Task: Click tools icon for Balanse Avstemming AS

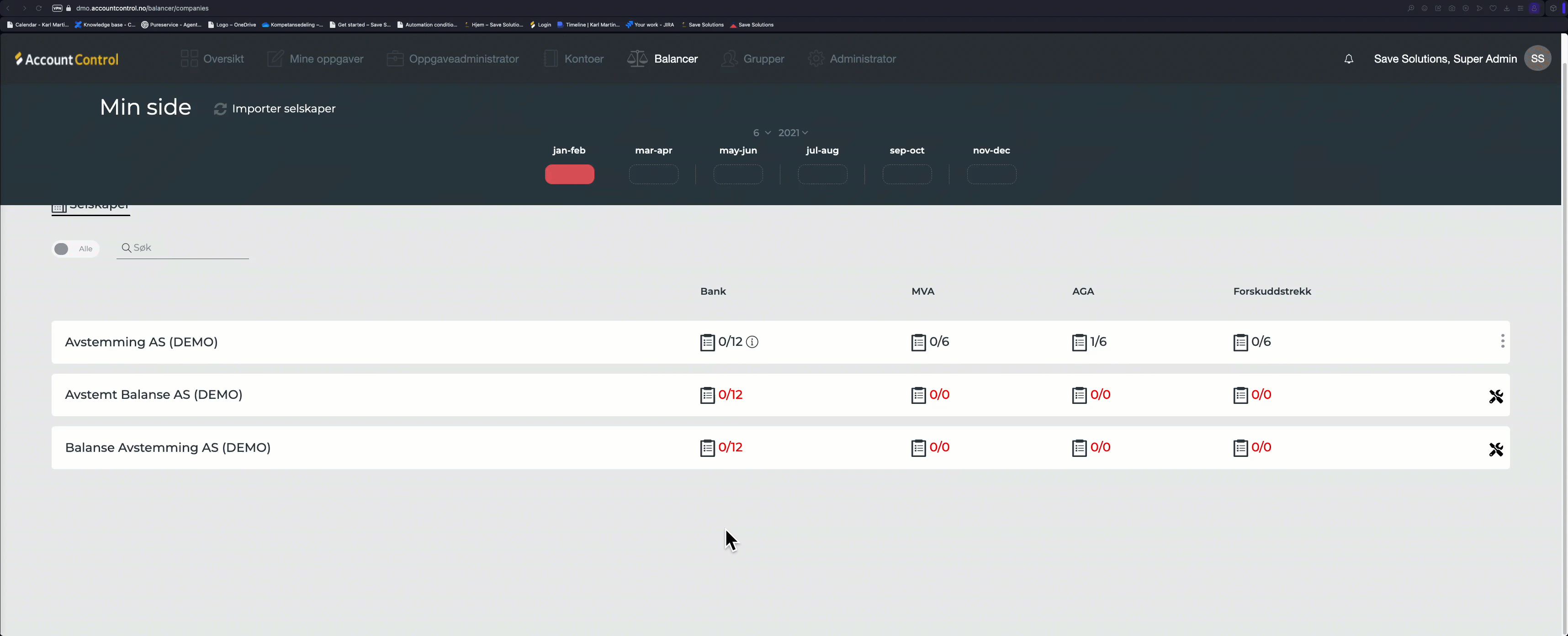Action: coord(1495,450)
